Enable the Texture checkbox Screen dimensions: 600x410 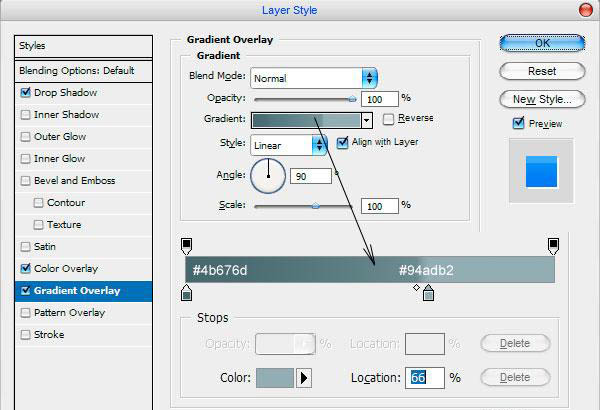coord(38,225)
